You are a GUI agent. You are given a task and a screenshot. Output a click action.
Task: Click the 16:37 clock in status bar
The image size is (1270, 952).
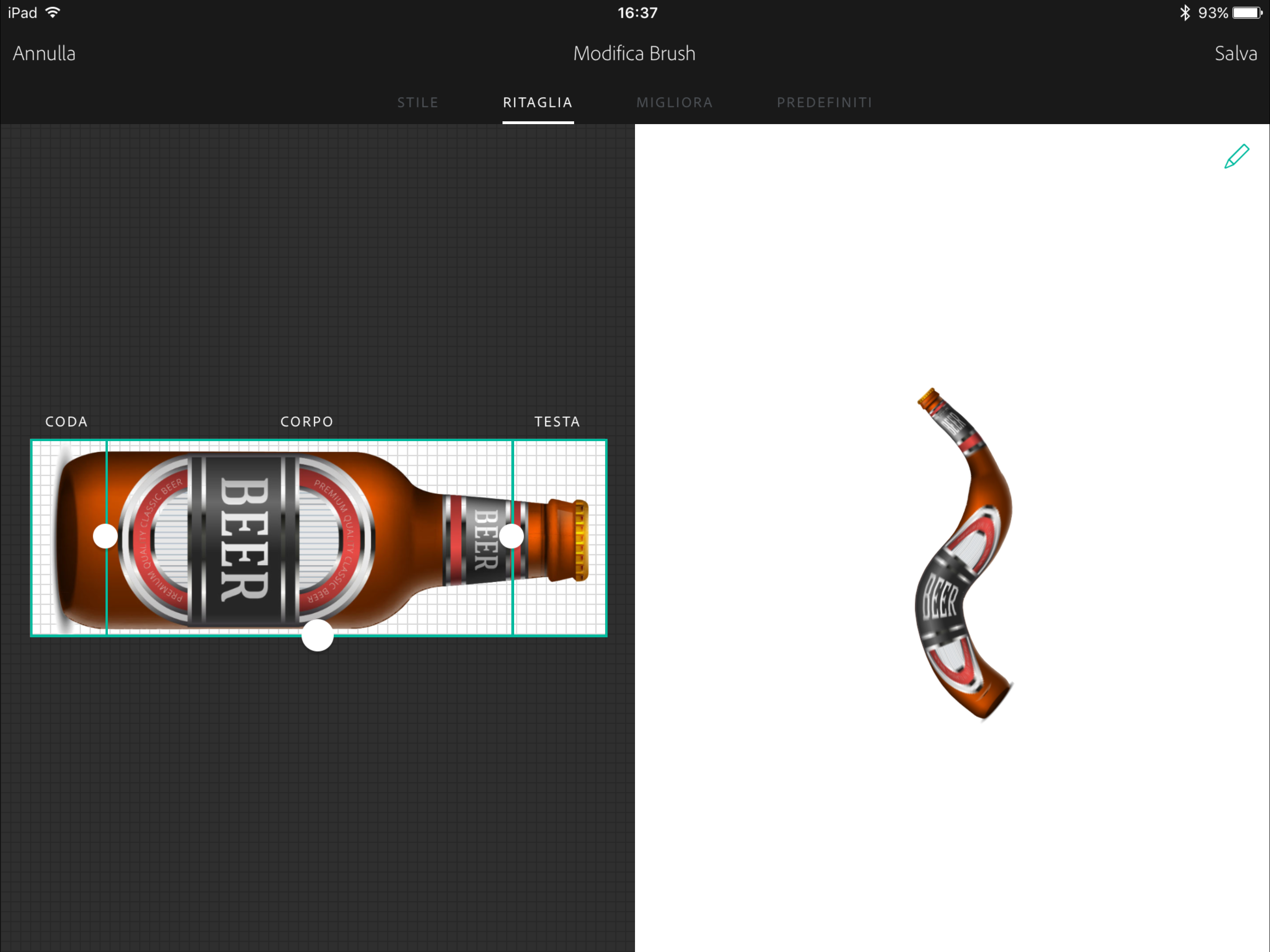click(x=637, y=13)
